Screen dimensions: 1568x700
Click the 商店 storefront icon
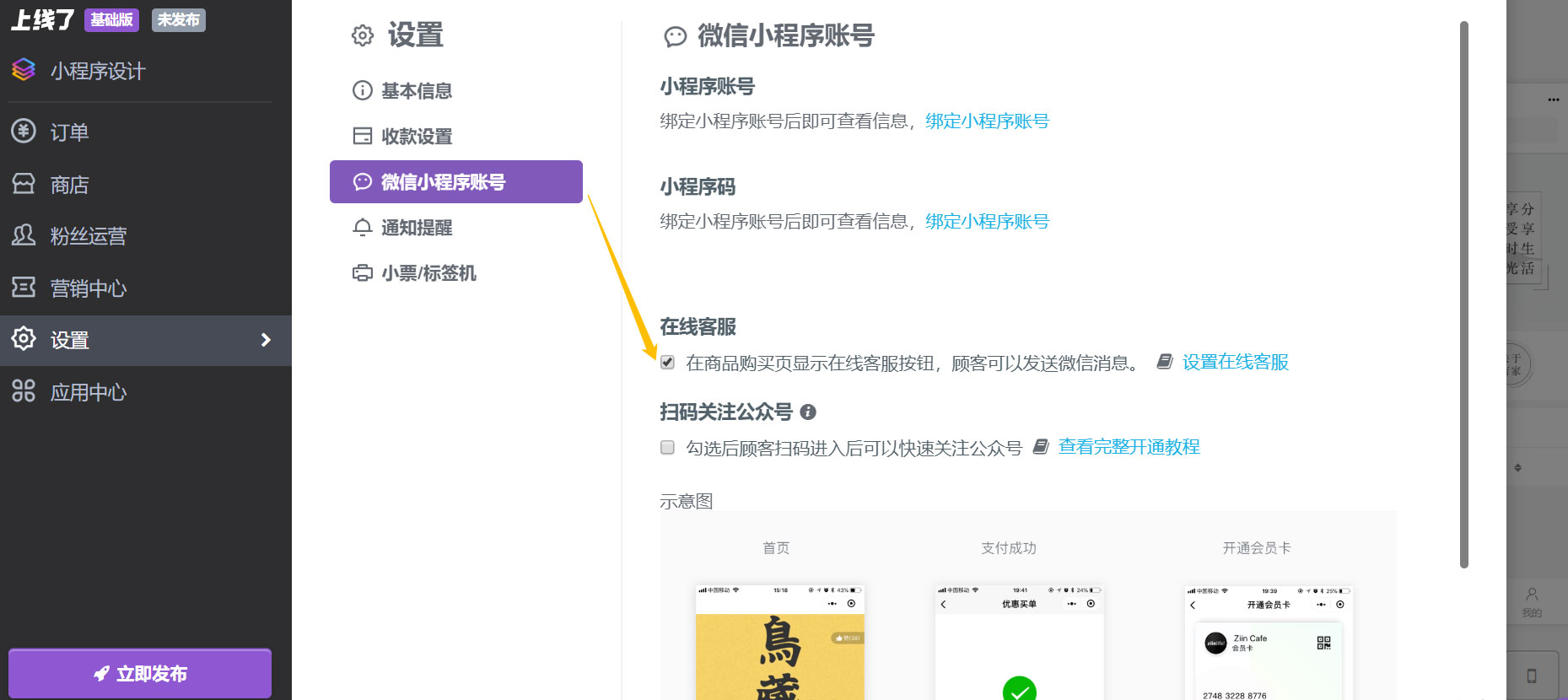pyautogui.click(x=24, y=184)
